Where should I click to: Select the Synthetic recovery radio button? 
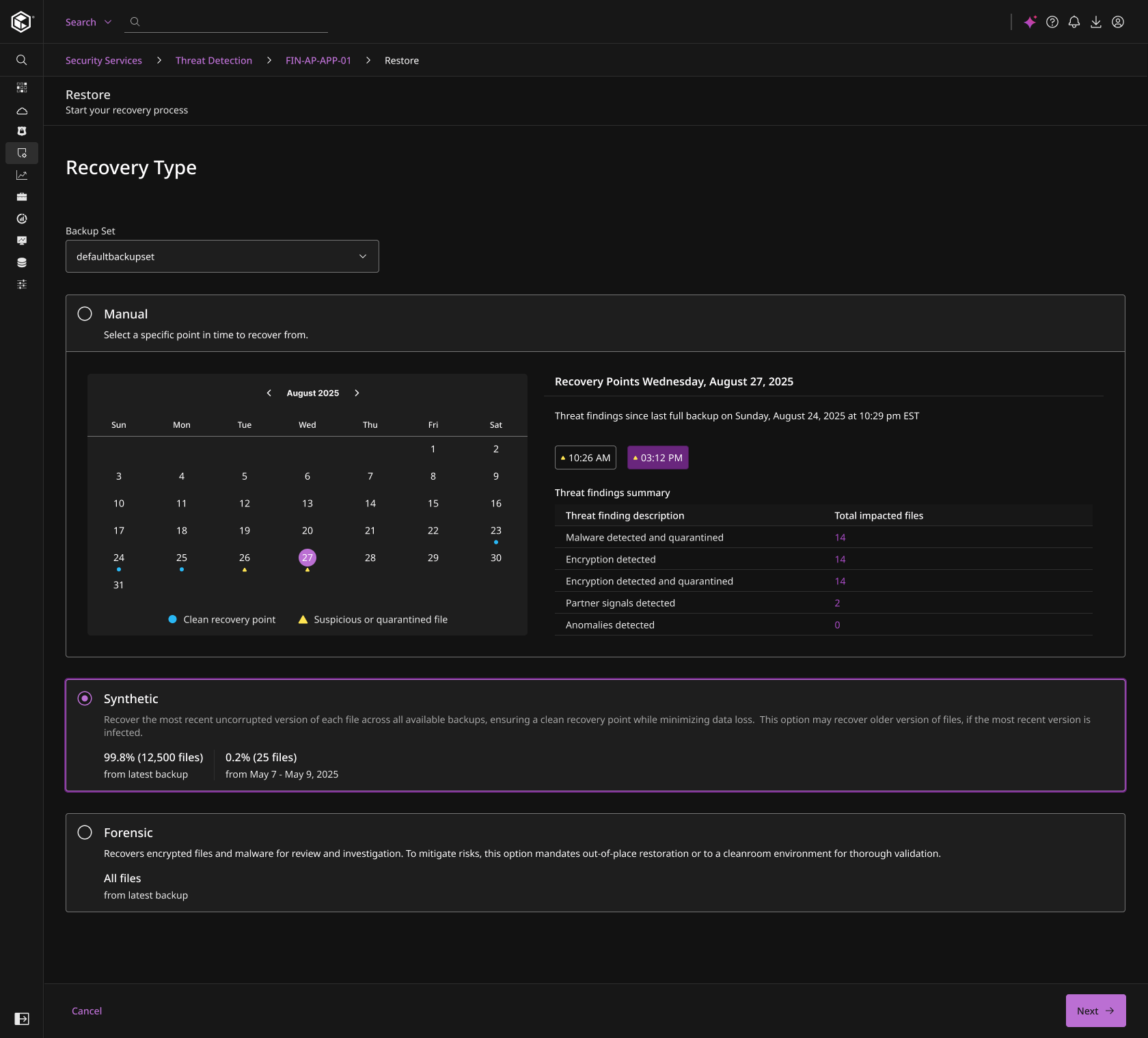(85, 698)
